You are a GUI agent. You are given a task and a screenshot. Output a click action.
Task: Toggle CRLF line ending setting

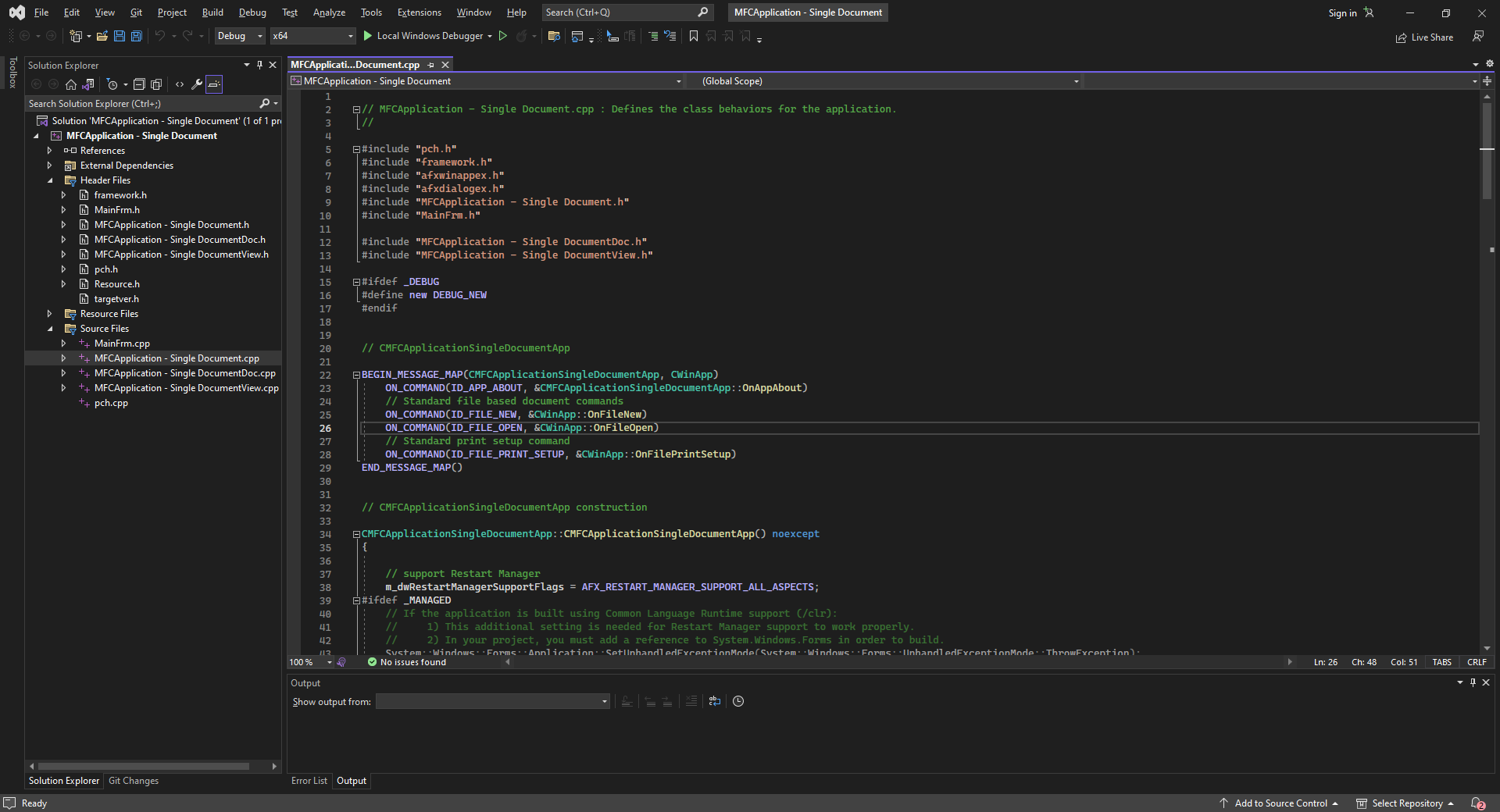(x=1477, y=662)
